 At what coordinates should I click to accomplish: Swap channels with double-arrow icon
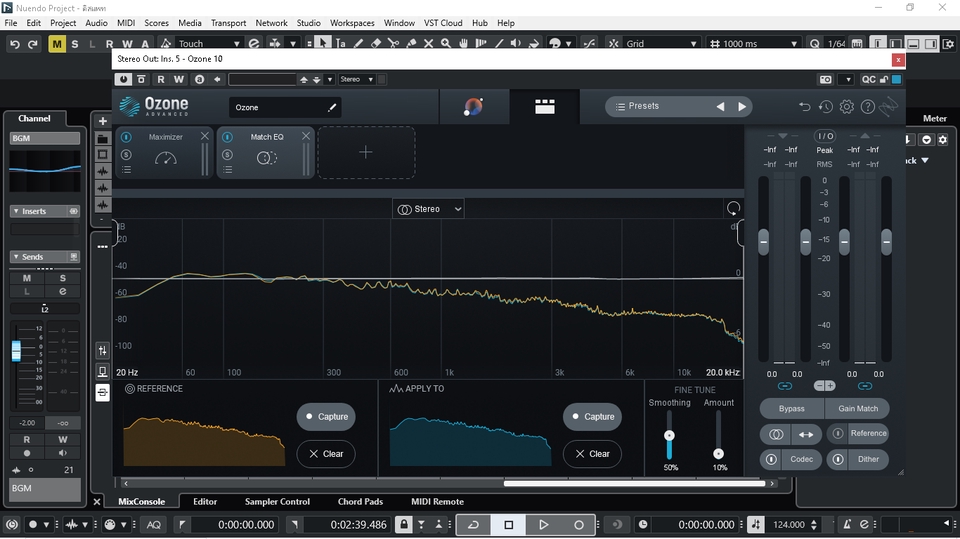[x=806, y=434]
